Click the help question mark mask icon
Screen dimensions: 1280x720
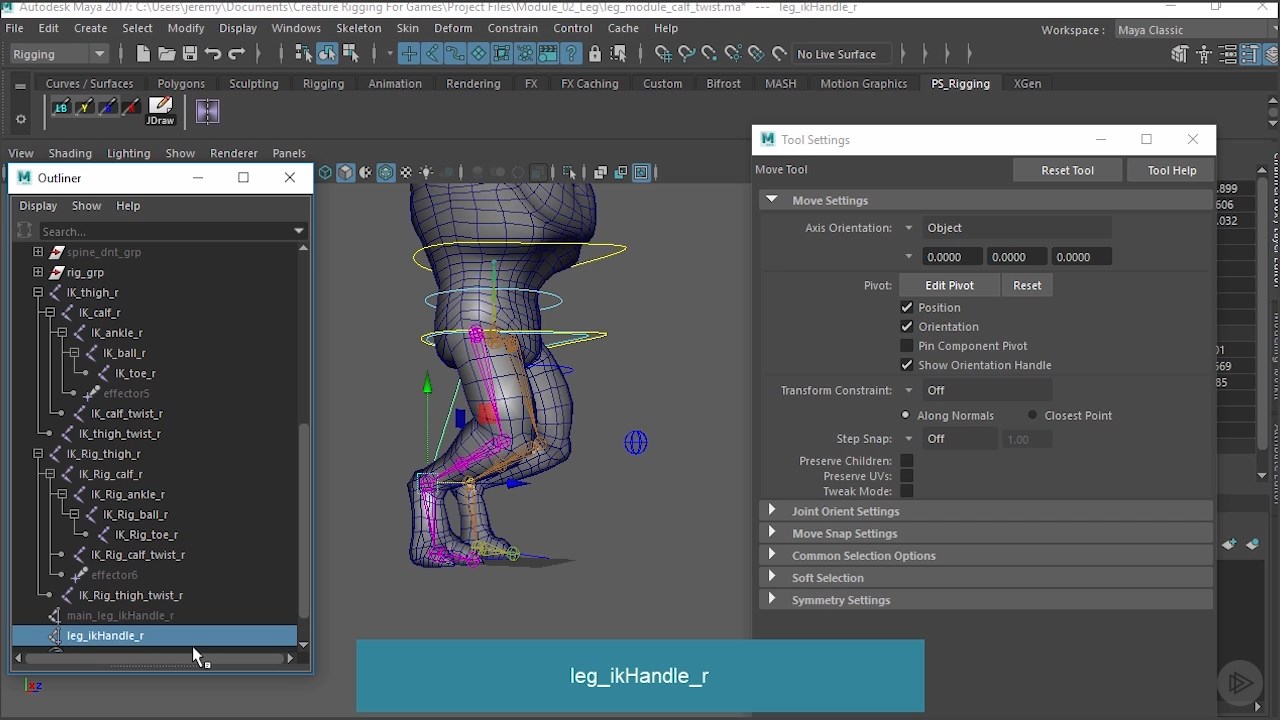point(571,54)
